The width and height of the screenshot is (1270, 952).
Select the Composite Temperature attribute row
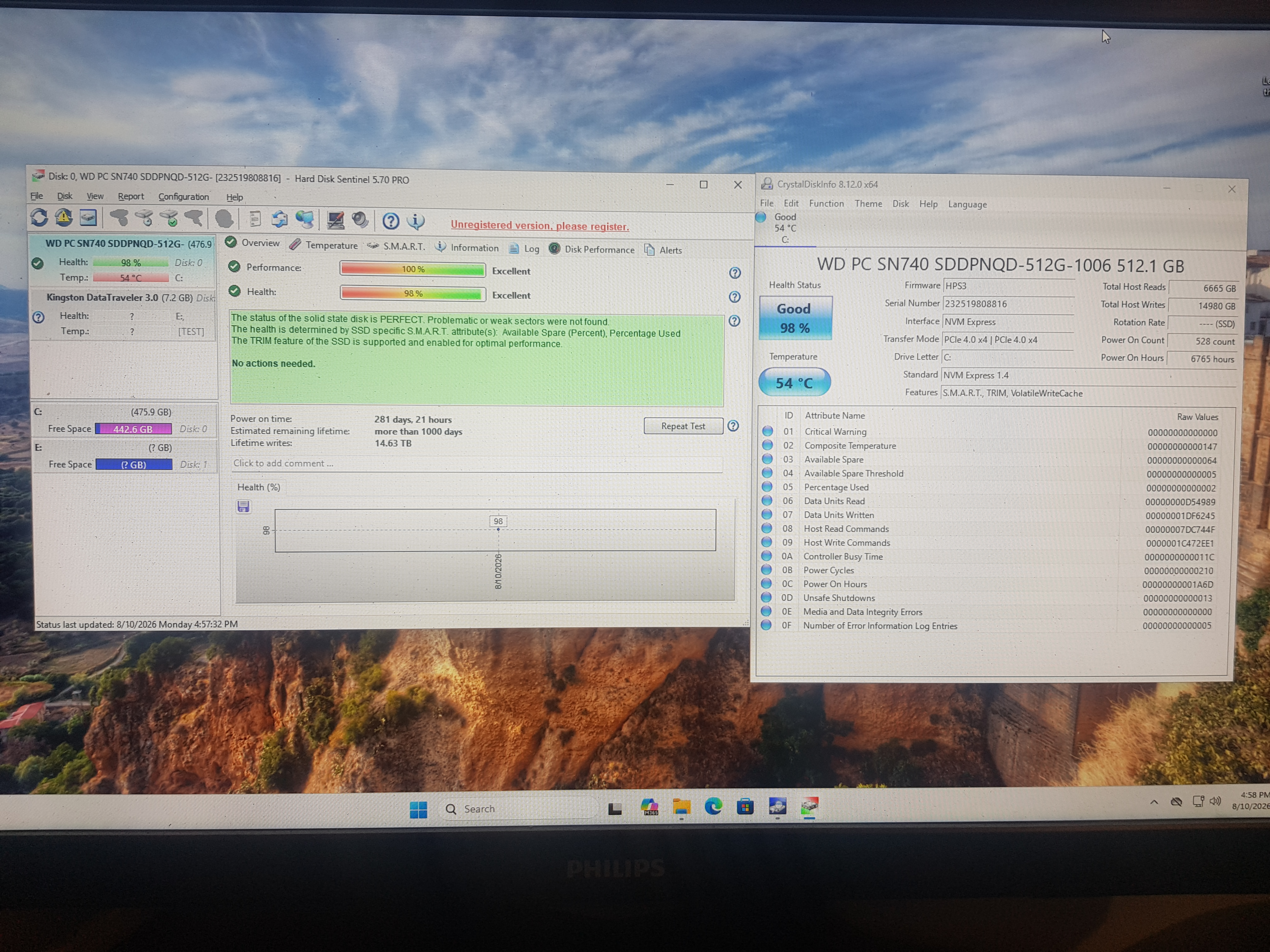[x=996, y=446]
